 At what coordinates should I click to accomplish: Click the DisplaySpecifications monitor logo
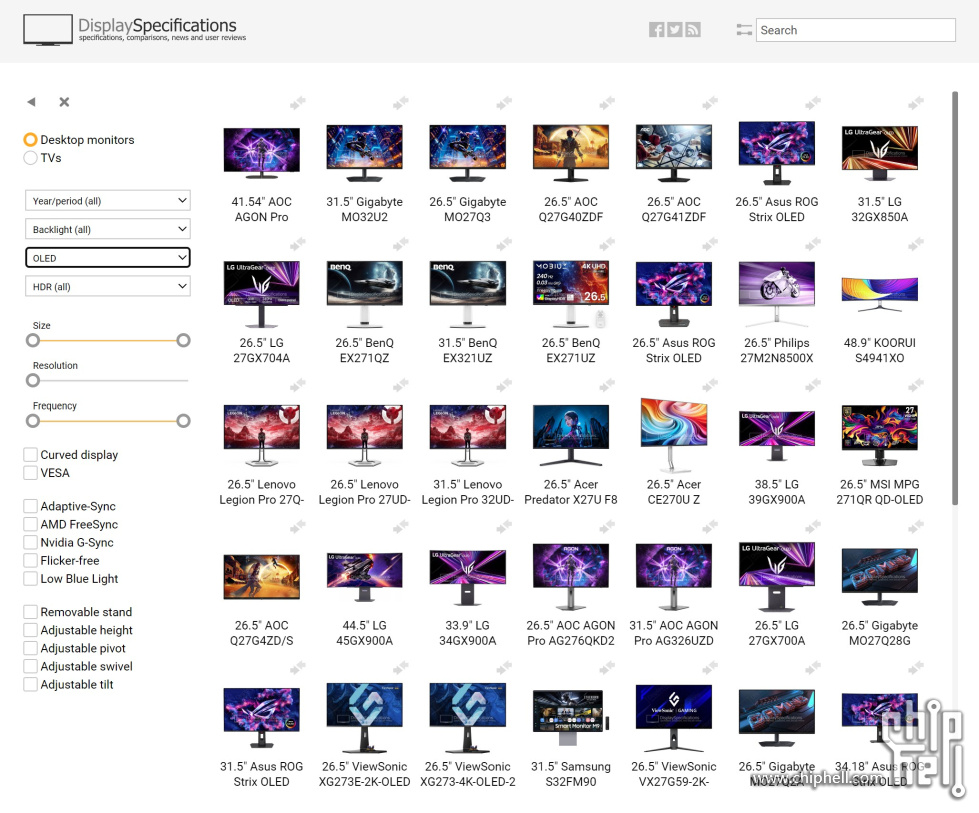coord(47,30)
